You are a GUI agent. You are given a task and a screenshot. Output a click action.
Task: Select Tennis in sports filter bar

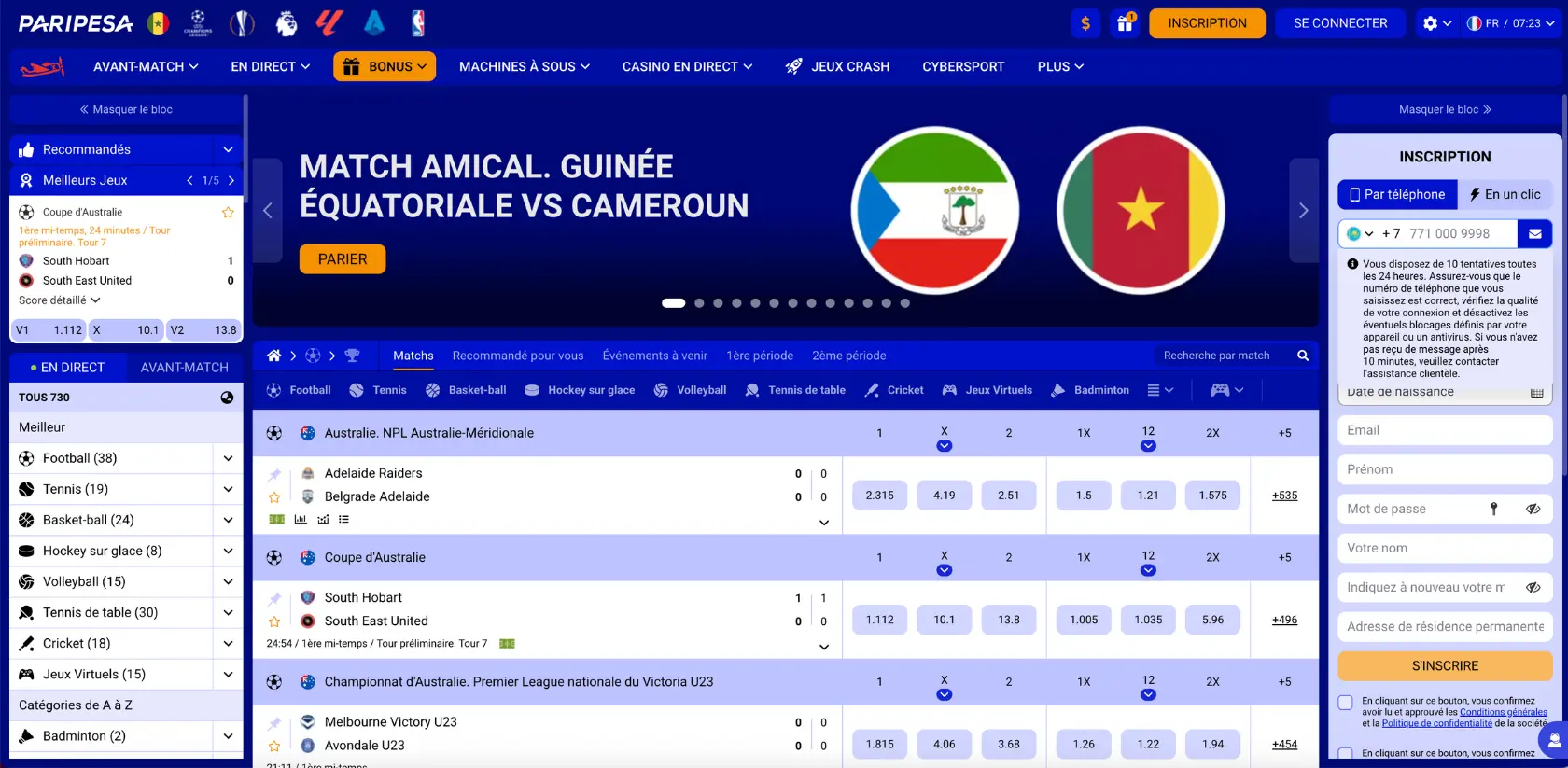tap(378, 390)
